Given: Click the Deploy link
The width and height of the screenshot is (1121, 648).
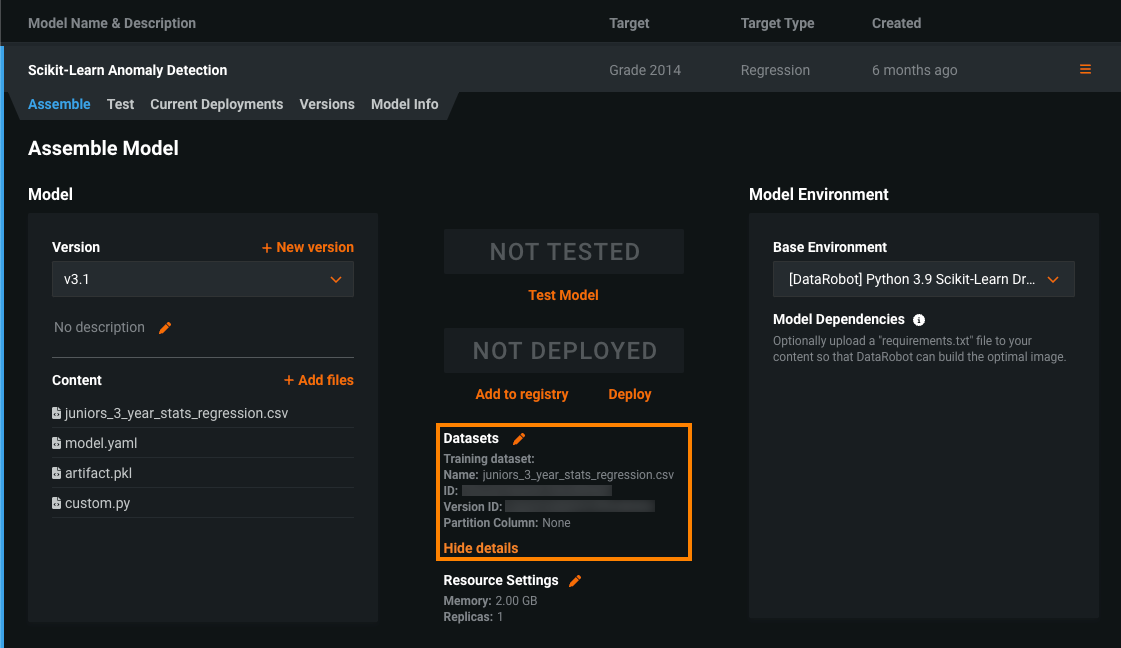Looking at the screenshot, I should pyautogui.click(x=630, y=394).
